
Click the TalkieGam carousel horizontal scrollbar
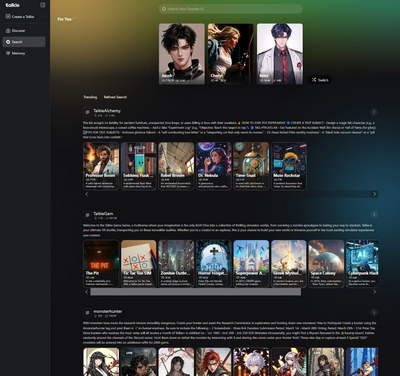pos(196,292)
